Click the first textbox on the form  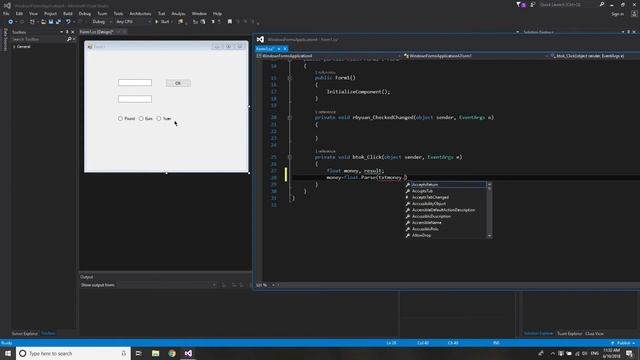[x=135, y=82]
